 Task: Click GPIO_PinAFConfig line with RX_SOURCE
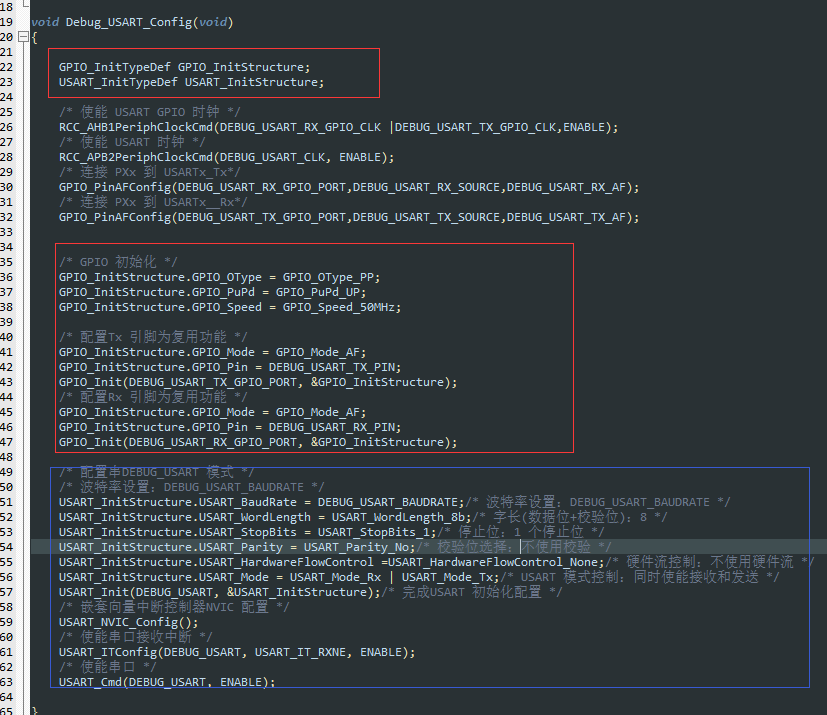[x=349, y=187]
